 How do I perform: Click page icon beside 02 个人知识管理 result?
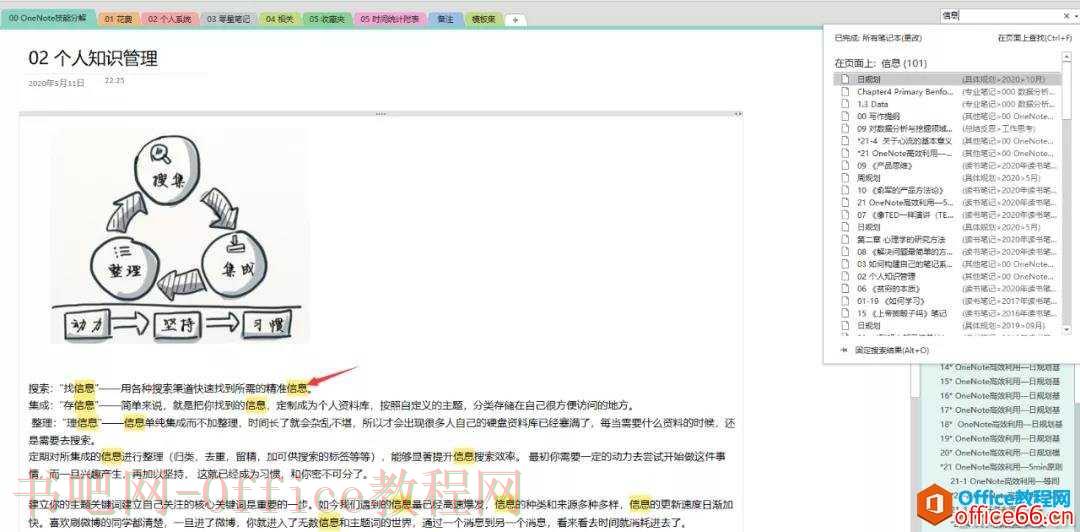(x=844, y=276)
